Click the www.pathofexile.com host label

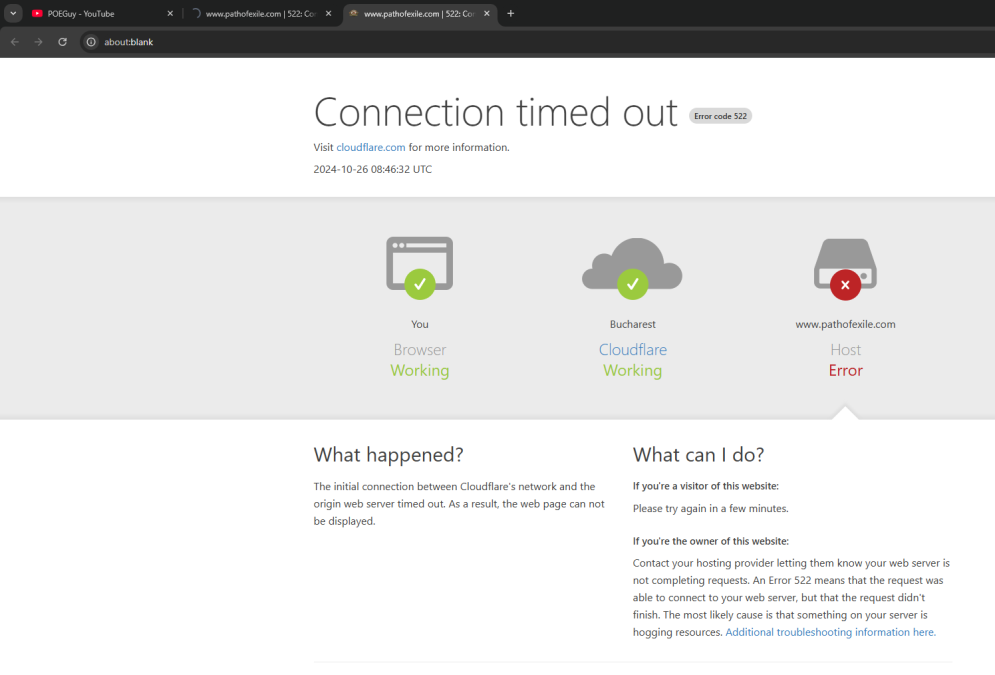pyautogui.click(x=845, y=324)
